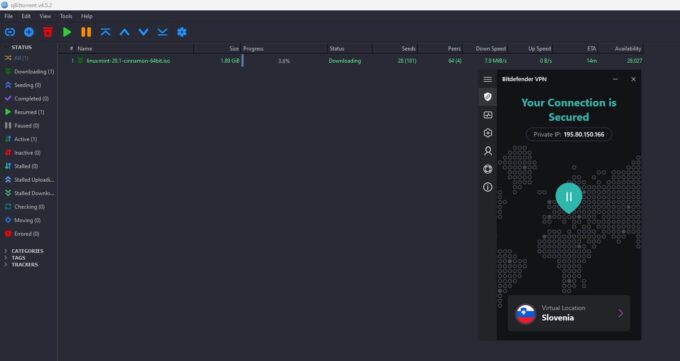The height and width of the screenshot is (361, 680).
Task: Sort by Name column header
Action: pos(134,49)
